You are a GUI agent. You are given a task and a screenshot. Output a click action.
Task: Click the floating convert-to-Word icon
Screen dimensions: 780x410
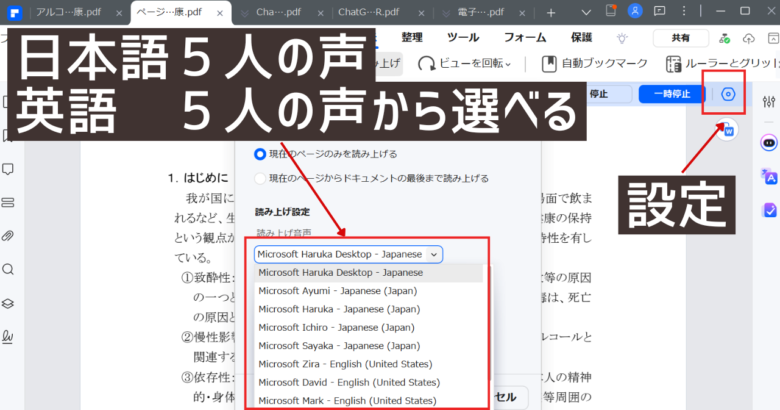(727, 130)
